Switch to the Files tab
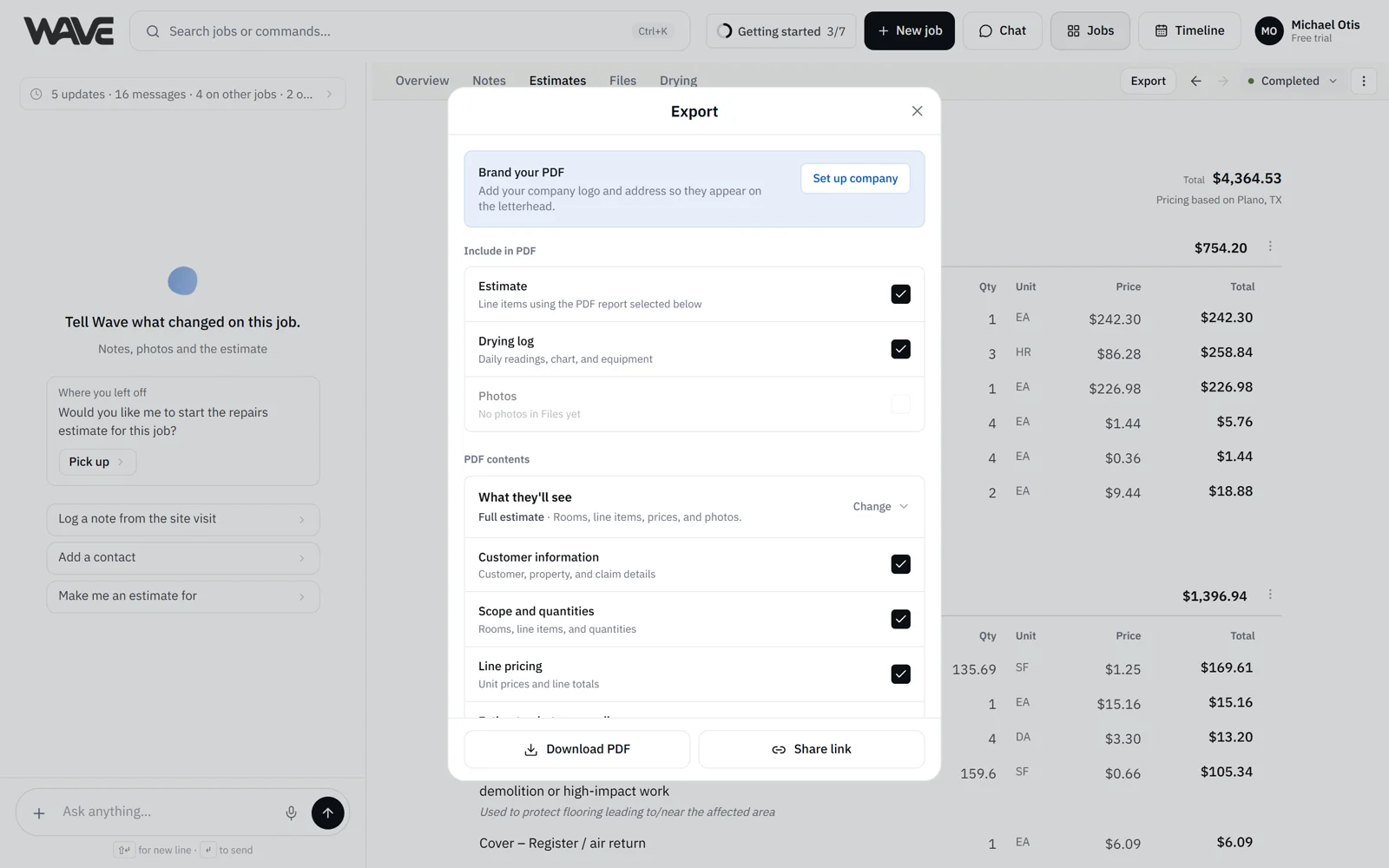The image size is (1389, 868). [x=622, y=81]
